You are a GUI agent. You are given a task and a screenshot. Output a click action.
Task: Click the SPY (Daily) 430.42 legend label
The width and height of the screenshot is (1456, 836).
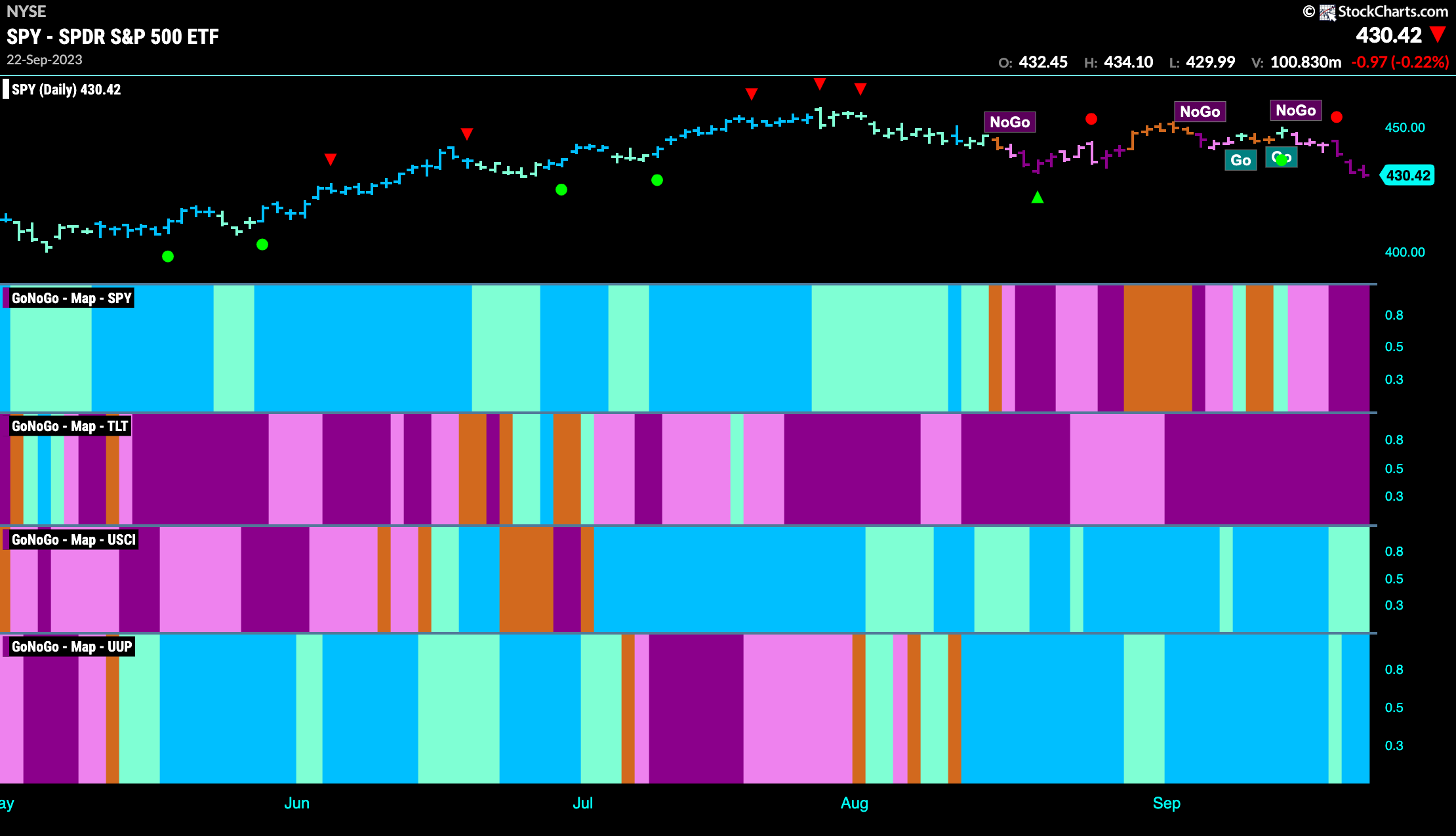66,90
